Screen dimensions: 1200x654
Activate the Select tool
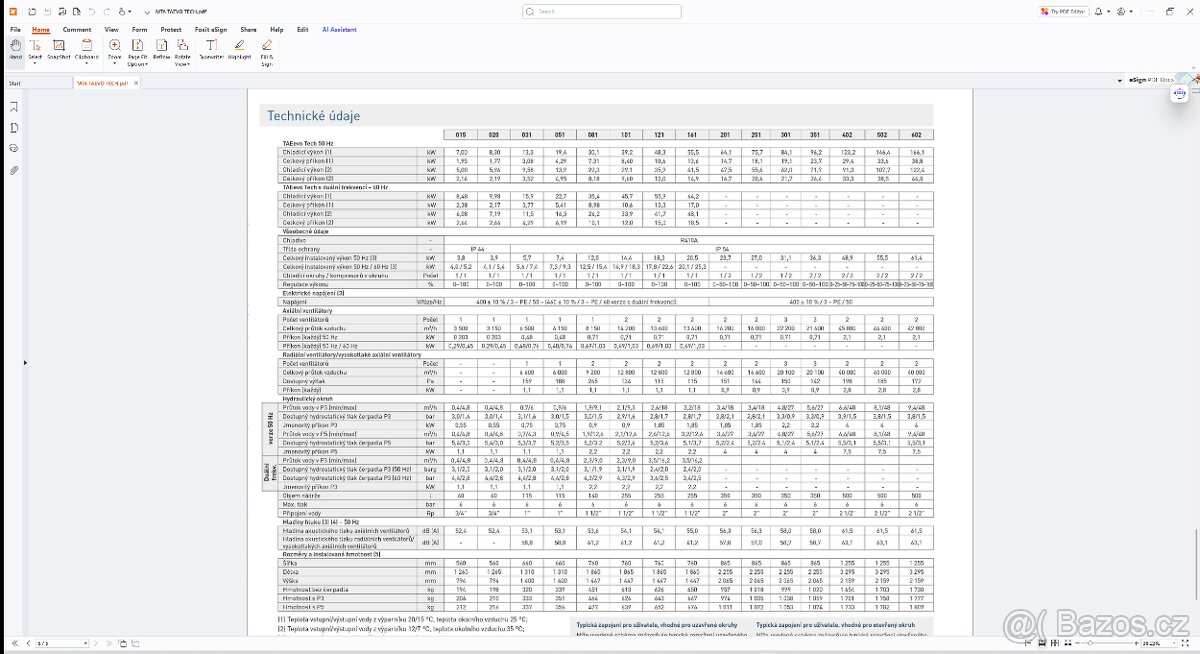(36, 51)
